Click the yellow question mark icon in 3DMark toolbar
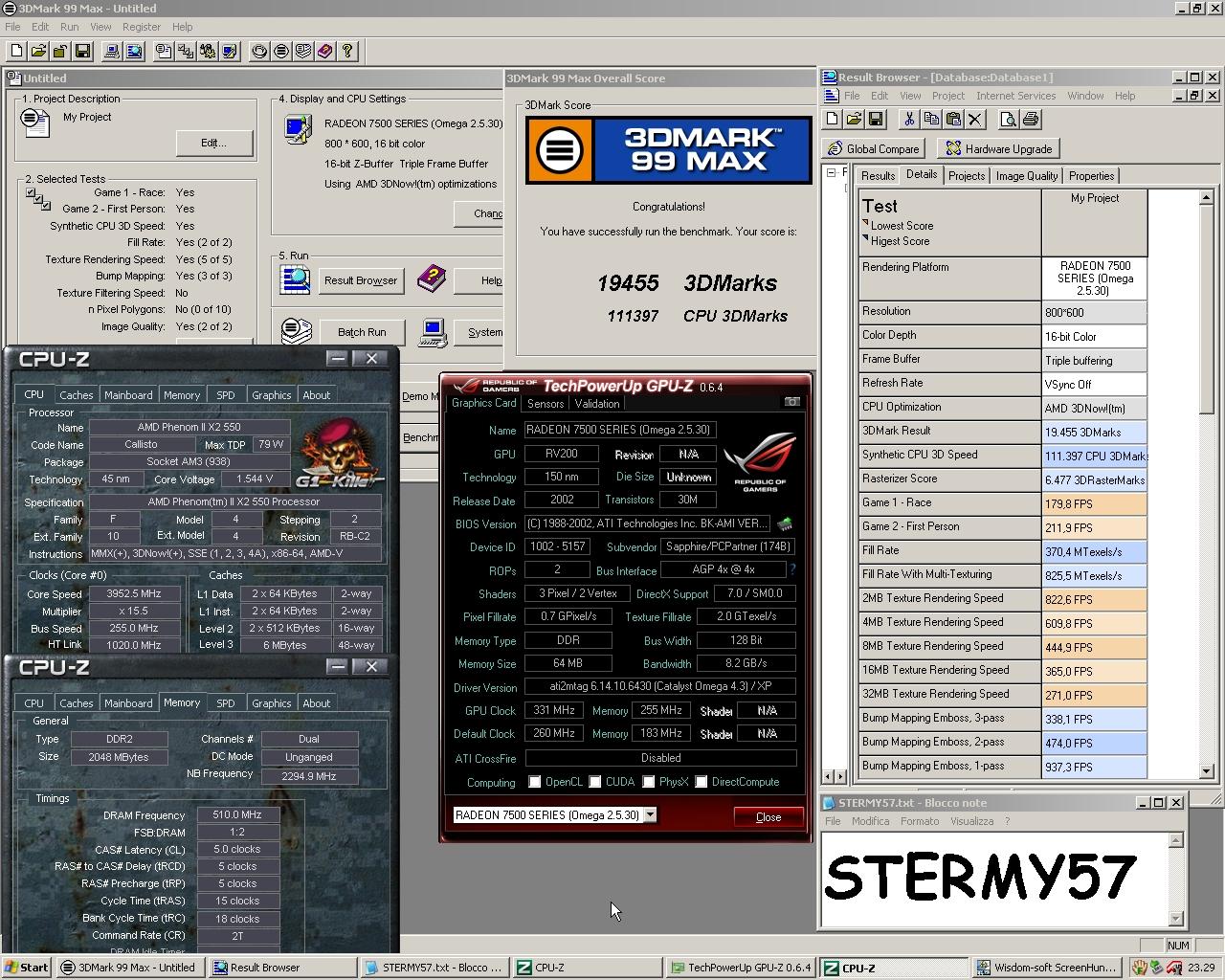This screenshot has height=980, width=1225. (x=347, y=51)
